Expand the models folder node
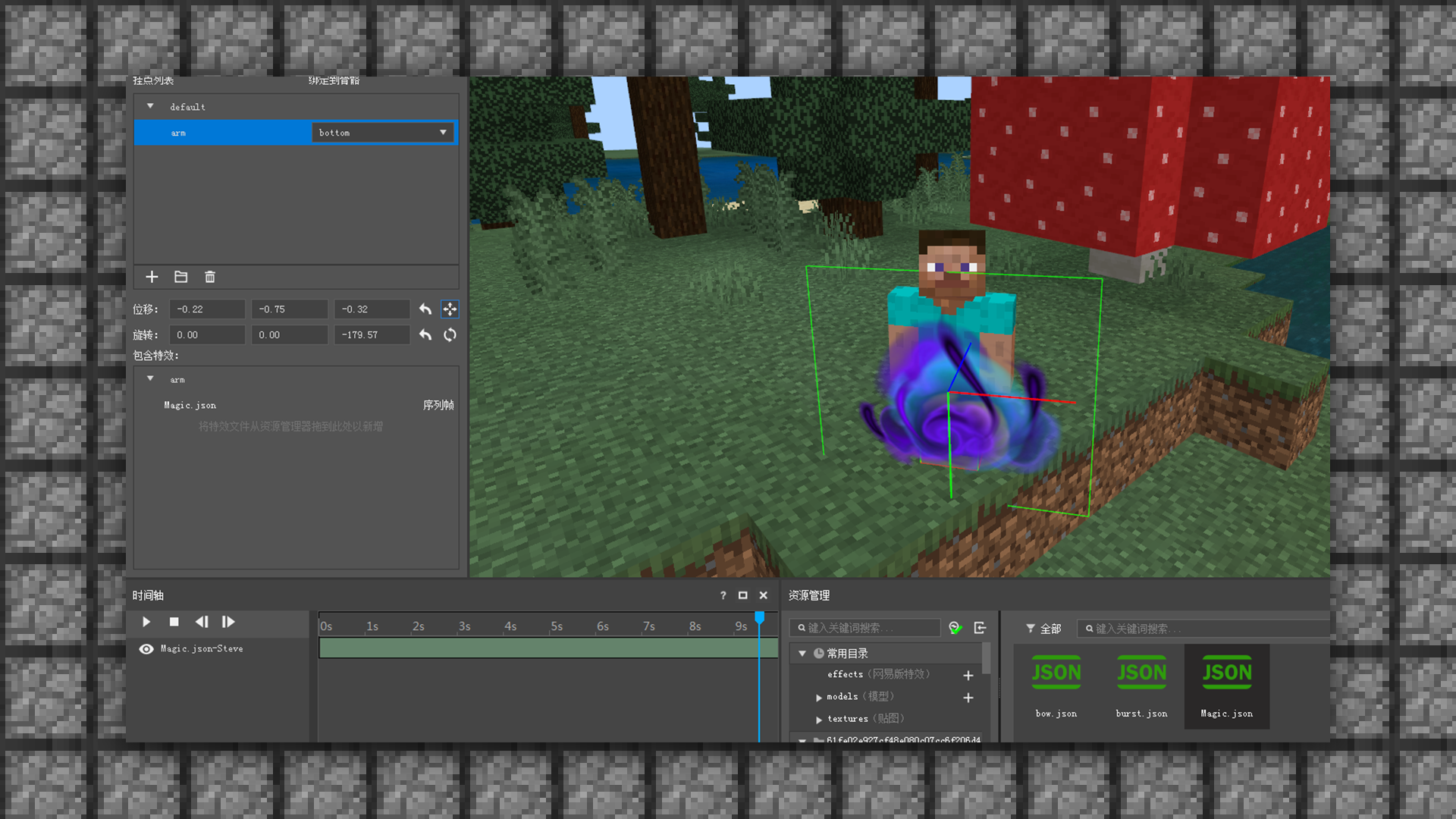 [819, 698]
